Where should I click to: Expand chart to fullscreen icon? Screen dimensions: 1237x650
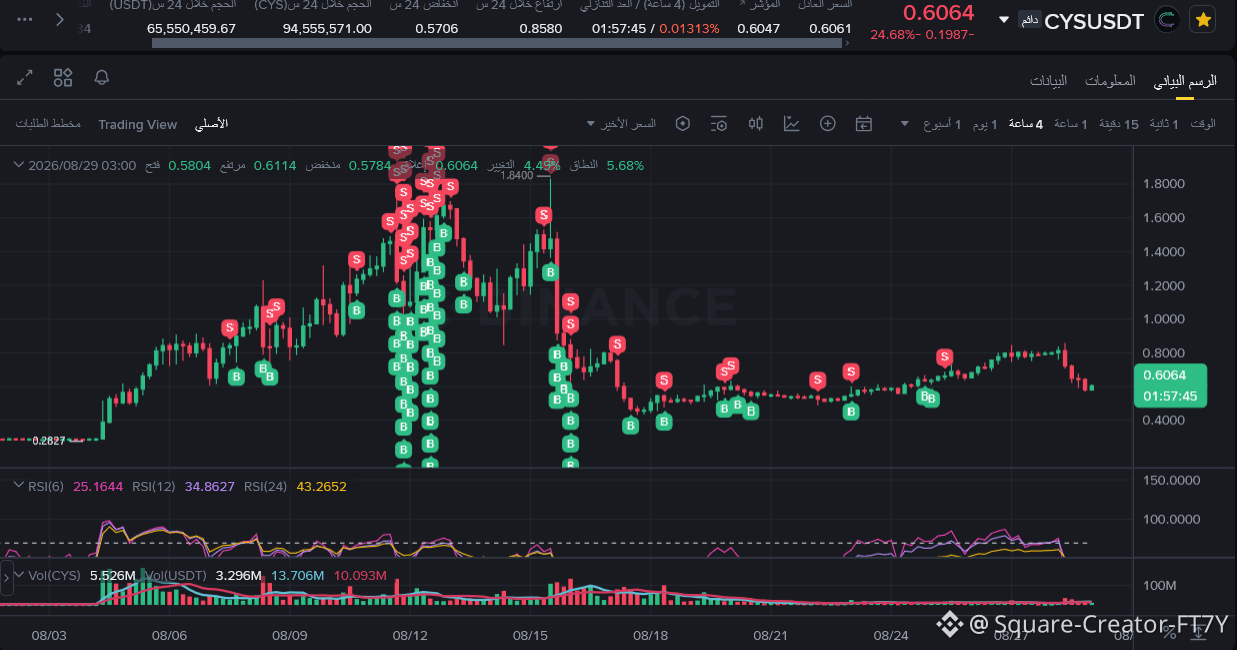[25, 77]
